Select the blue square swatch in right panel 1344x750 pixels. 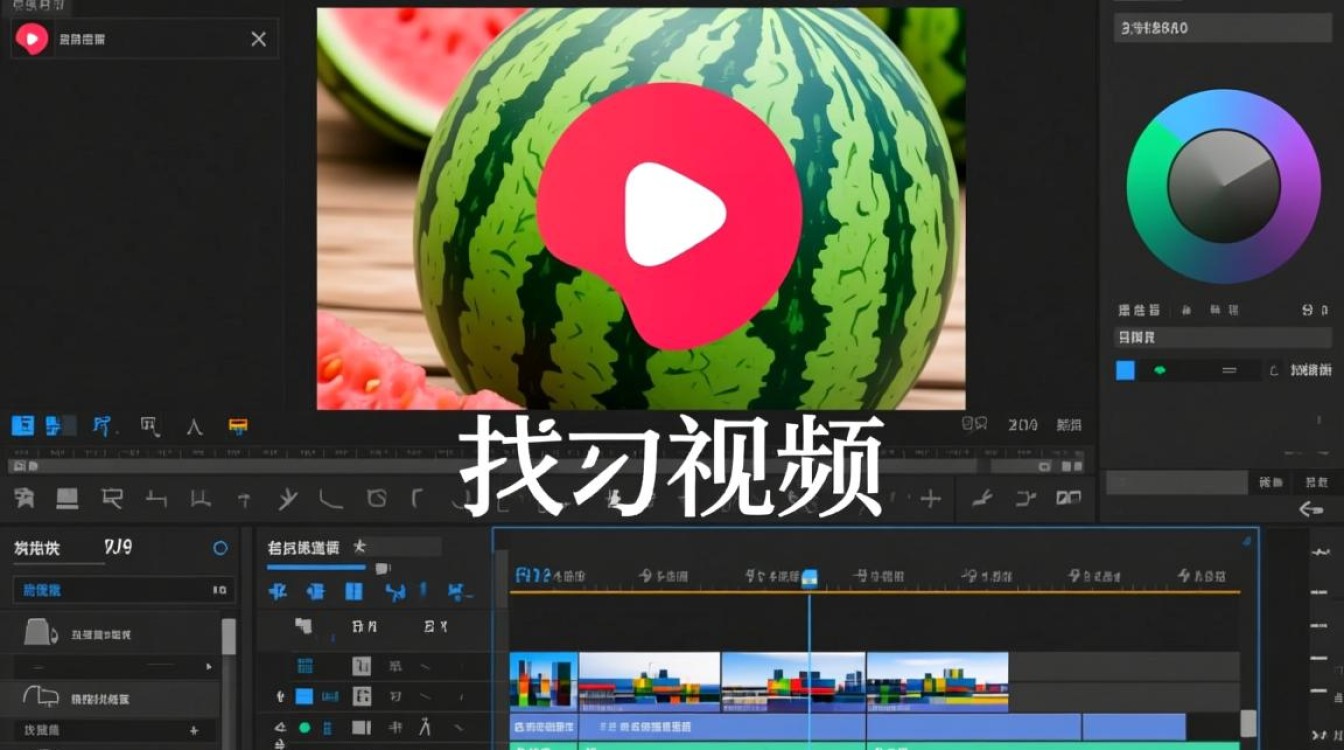click(1126, 370)
